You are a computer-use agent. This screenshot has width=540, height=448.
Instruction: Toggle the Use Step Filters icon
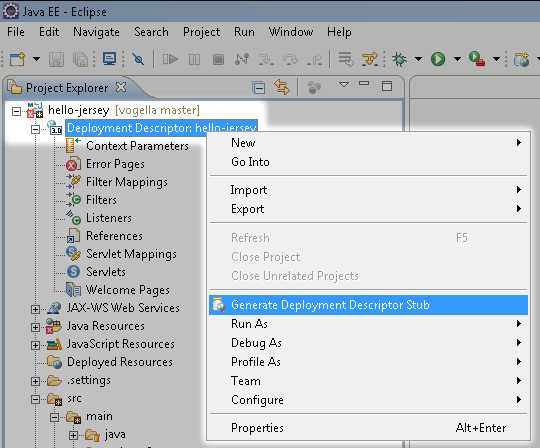tap(370, 59)
